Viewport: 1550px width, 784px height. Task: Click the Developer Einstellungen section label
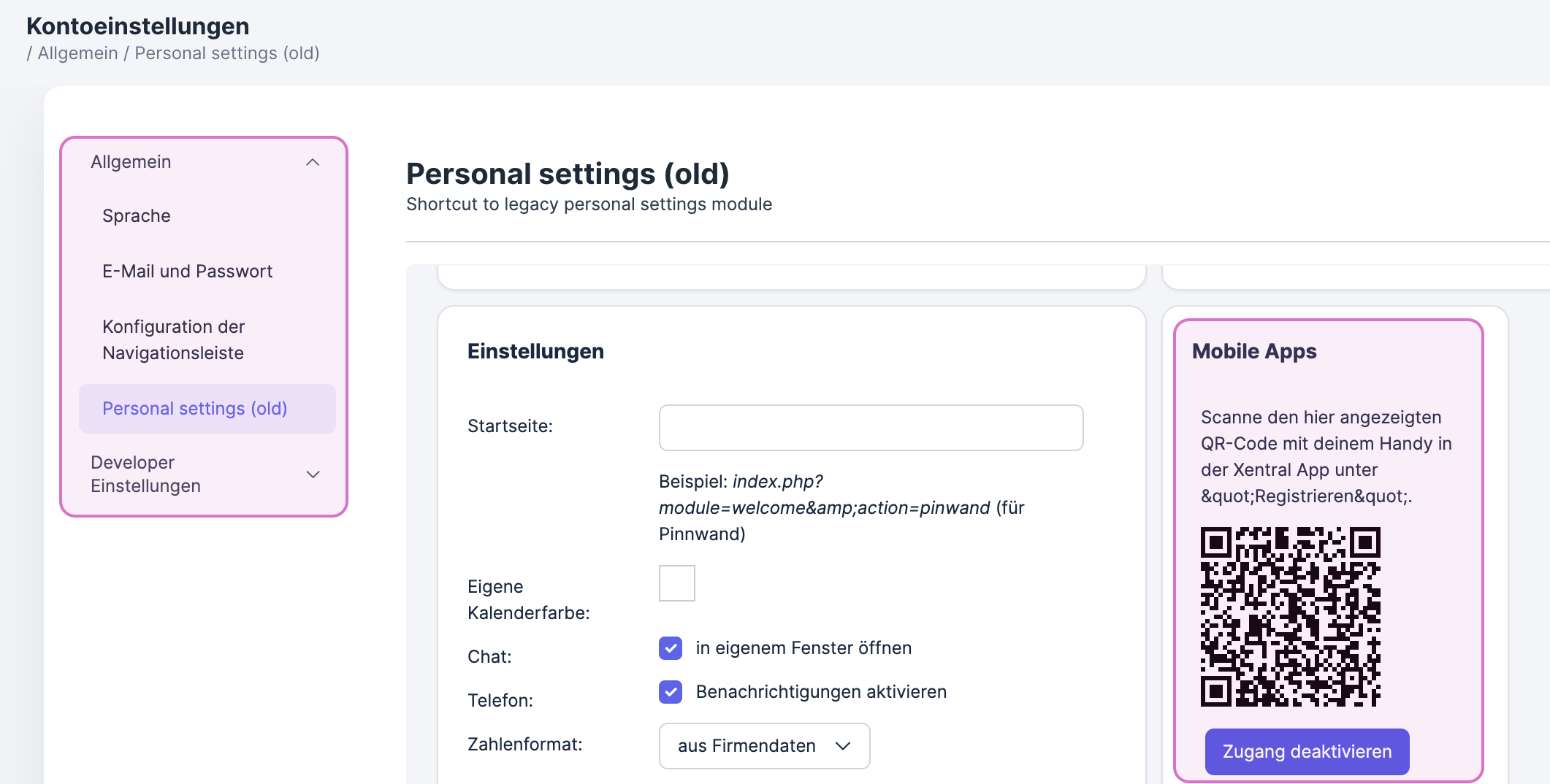(x=145, y=474)
